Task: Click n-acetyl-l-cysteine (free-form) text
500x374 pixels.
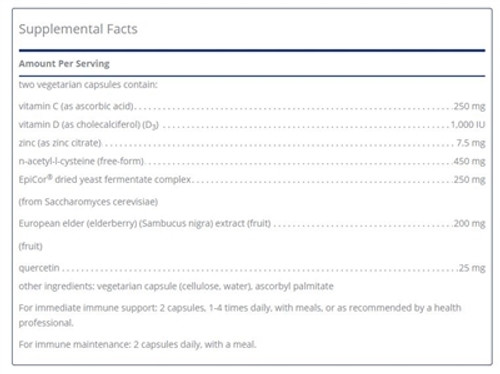Action: click(81, 161)
